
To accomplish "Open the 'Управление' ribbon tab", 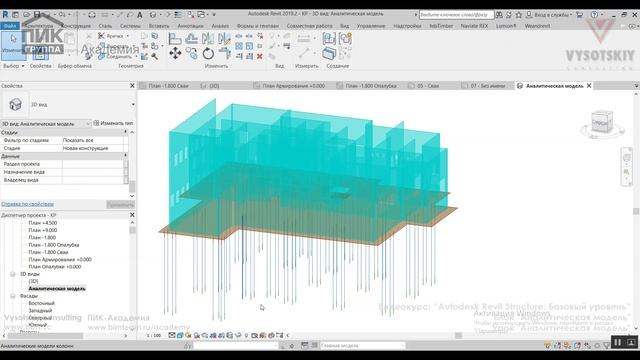I will 371,26.
